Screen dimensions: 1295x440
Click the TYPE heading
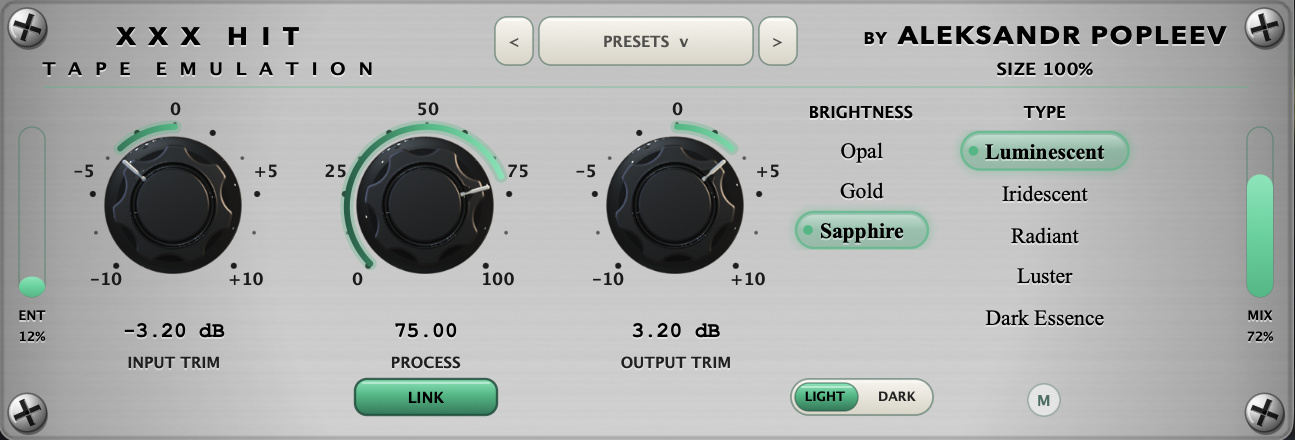coord(1045,112)
